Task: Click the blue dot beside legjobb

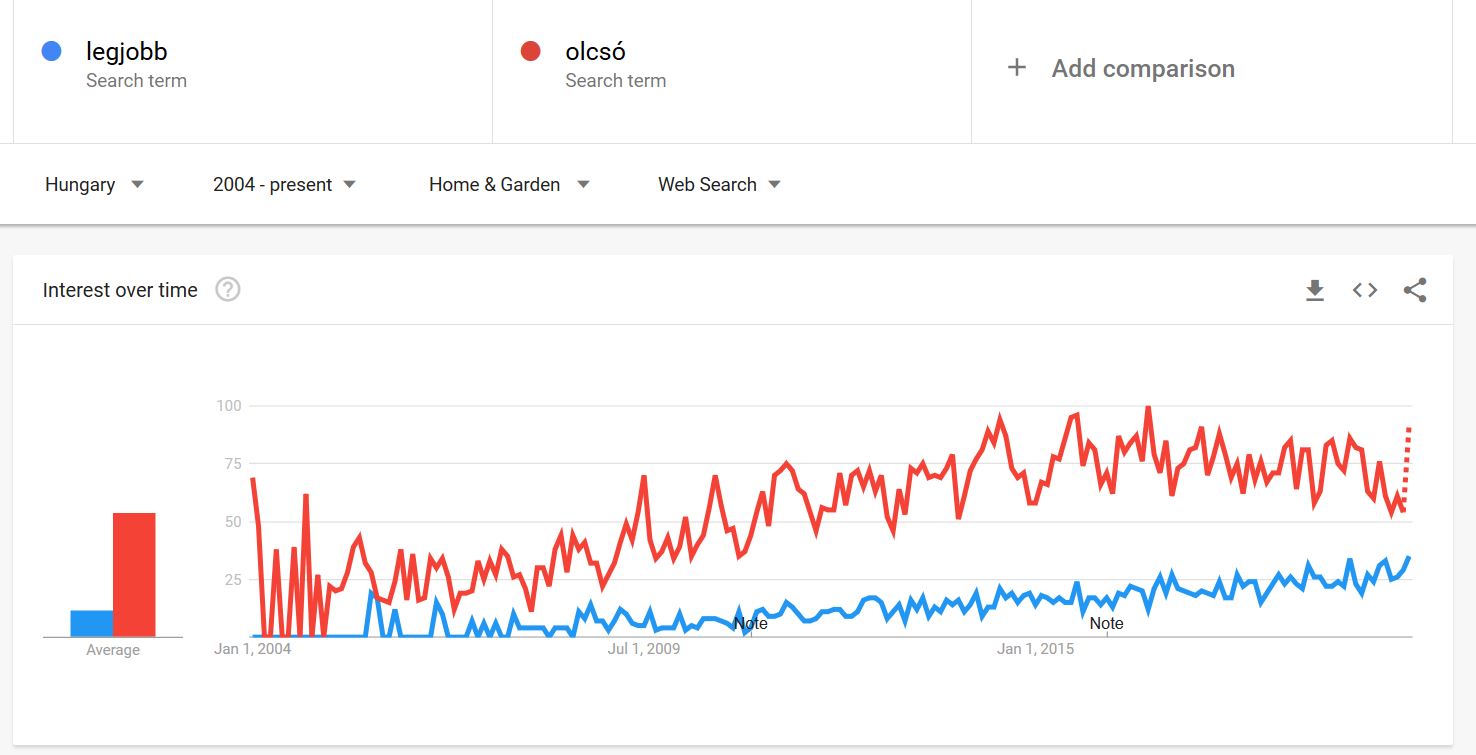Action: click(x=52, y=51)
